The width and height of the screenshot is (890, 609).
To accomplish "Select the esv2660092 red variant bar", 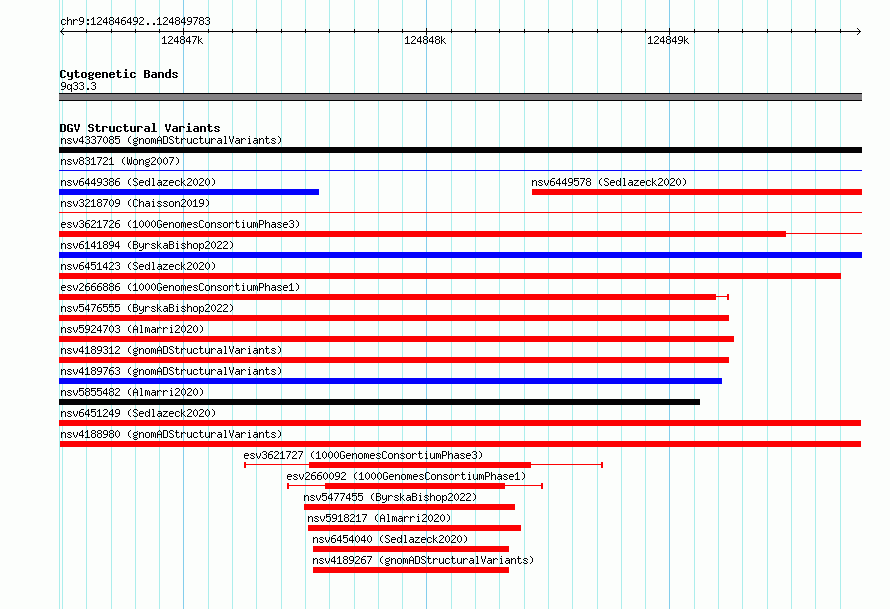I will tap(415, 486).
